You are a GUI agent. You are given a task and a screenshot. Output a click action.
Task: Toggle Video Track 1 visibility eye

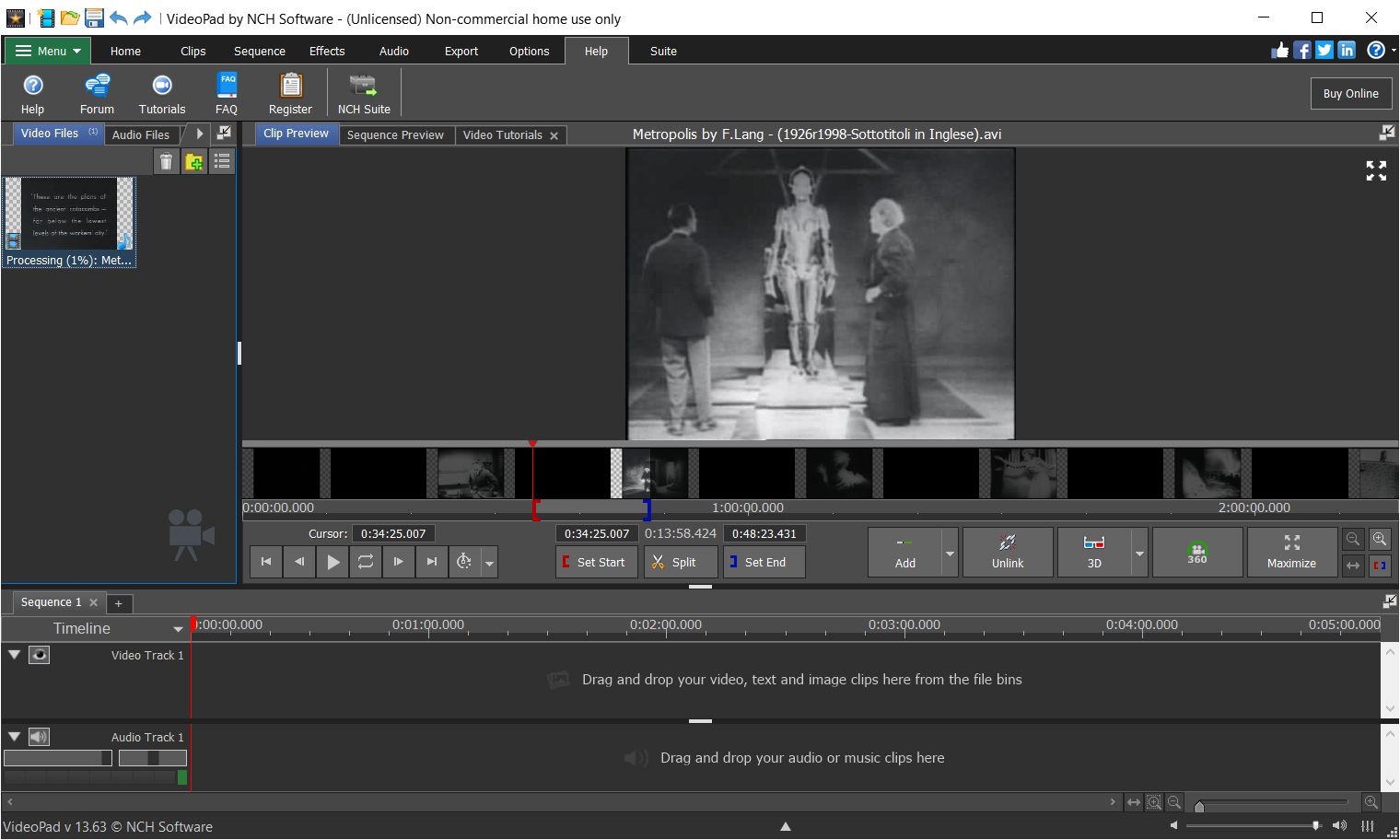point(39,655)
